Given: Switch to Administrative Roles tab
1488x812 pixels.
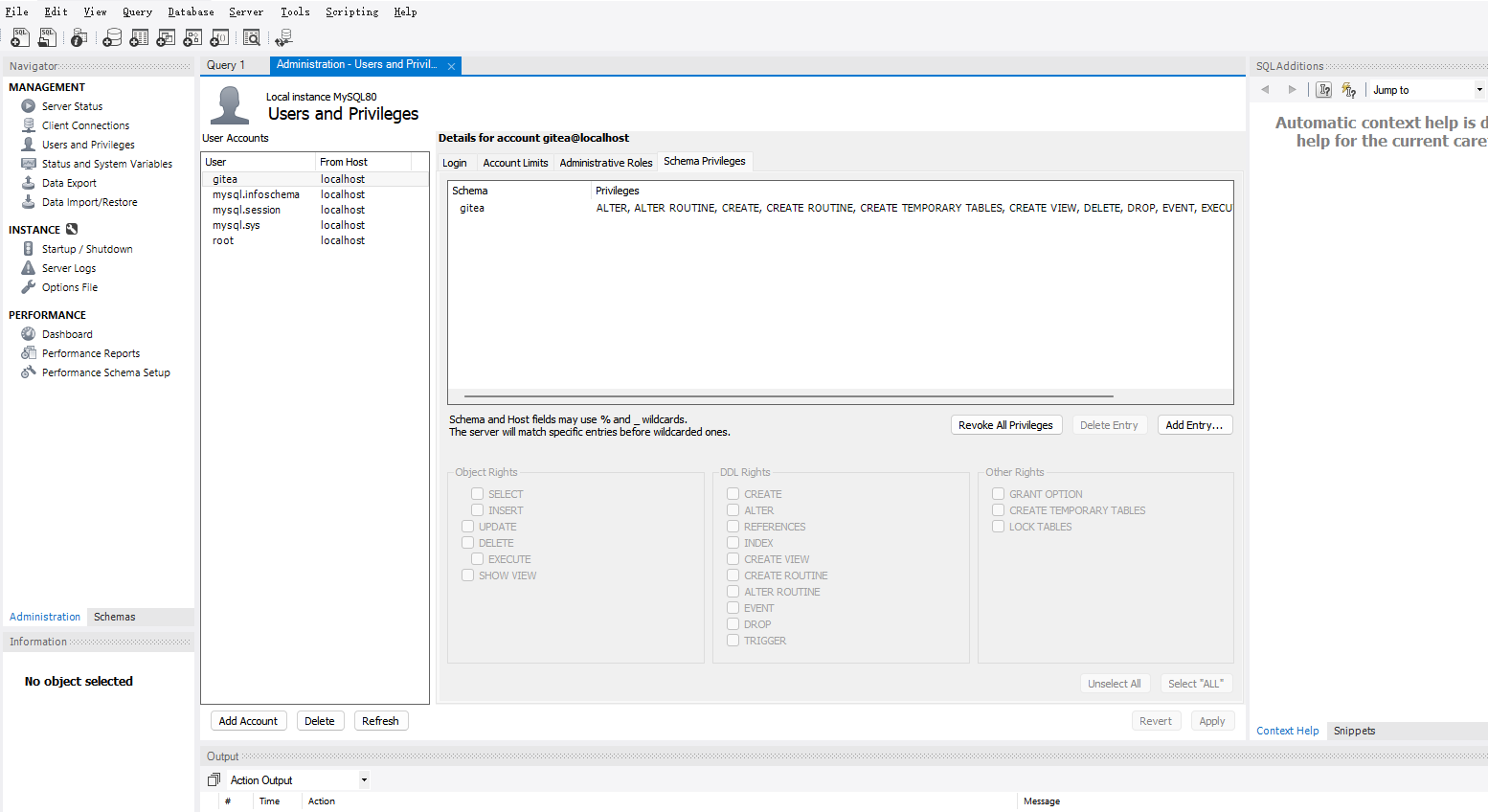Looking at the screenshot, I should pos(606,163).
